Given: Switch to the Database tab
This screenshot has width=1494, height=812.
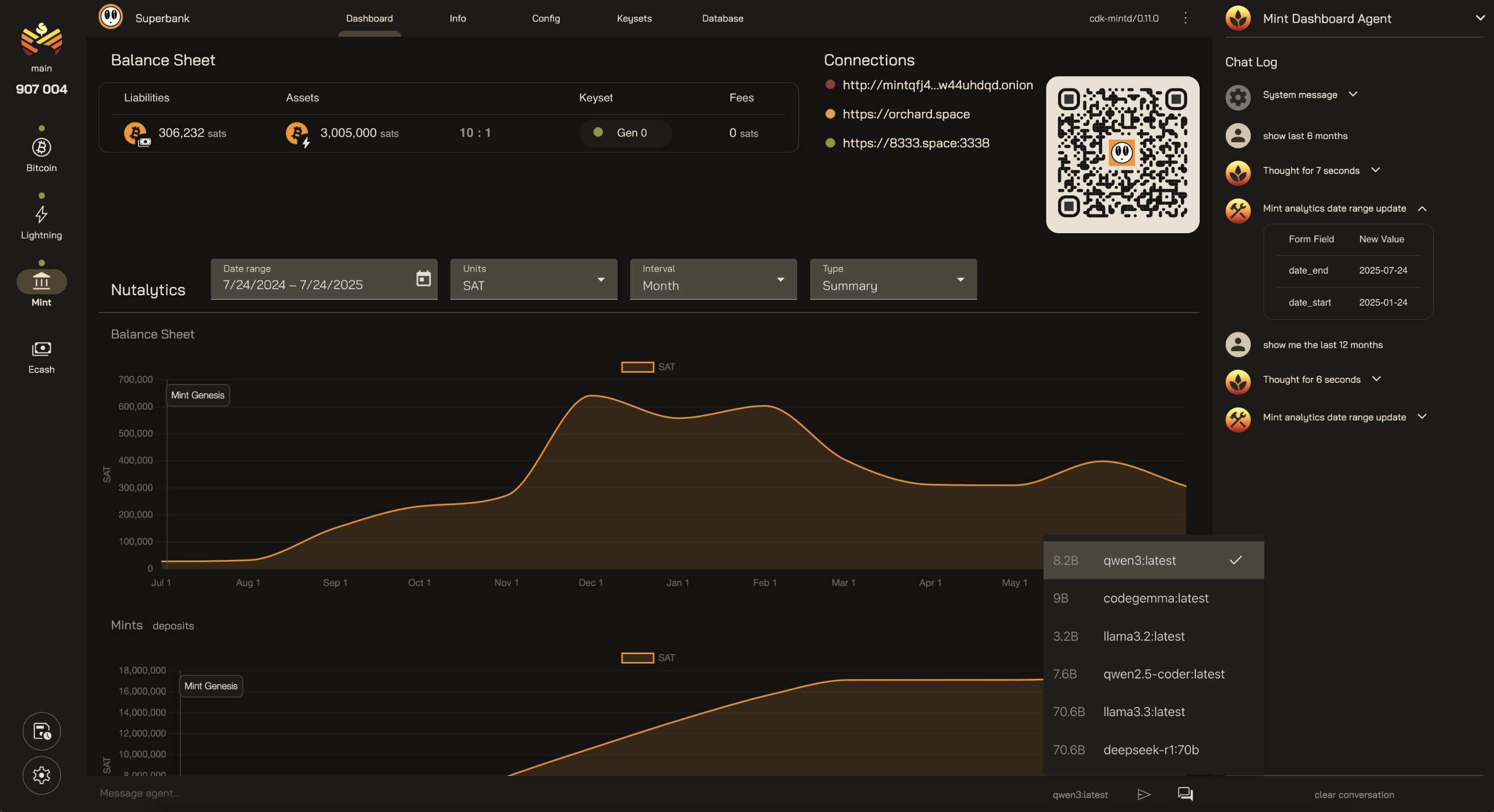Looking at the screenshot, I should [x=722, y=18].
